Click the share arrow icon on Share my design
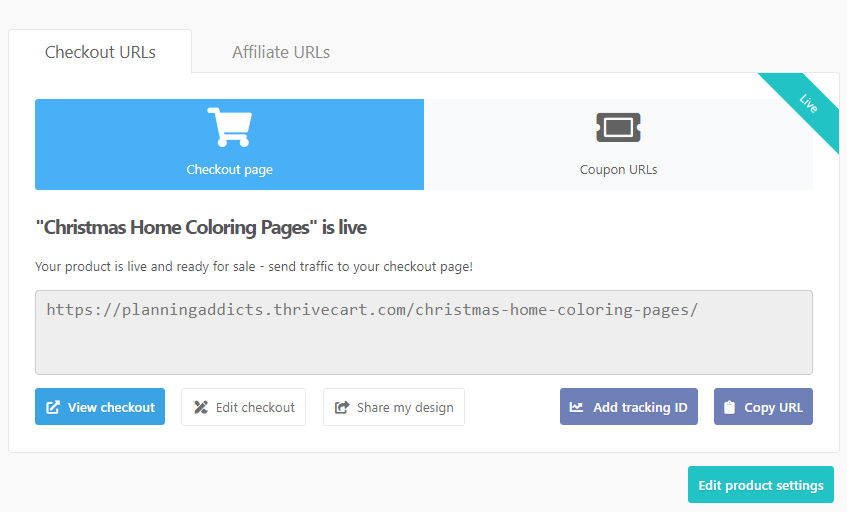This screenshot has height=512, width=847. coord(342,407)
